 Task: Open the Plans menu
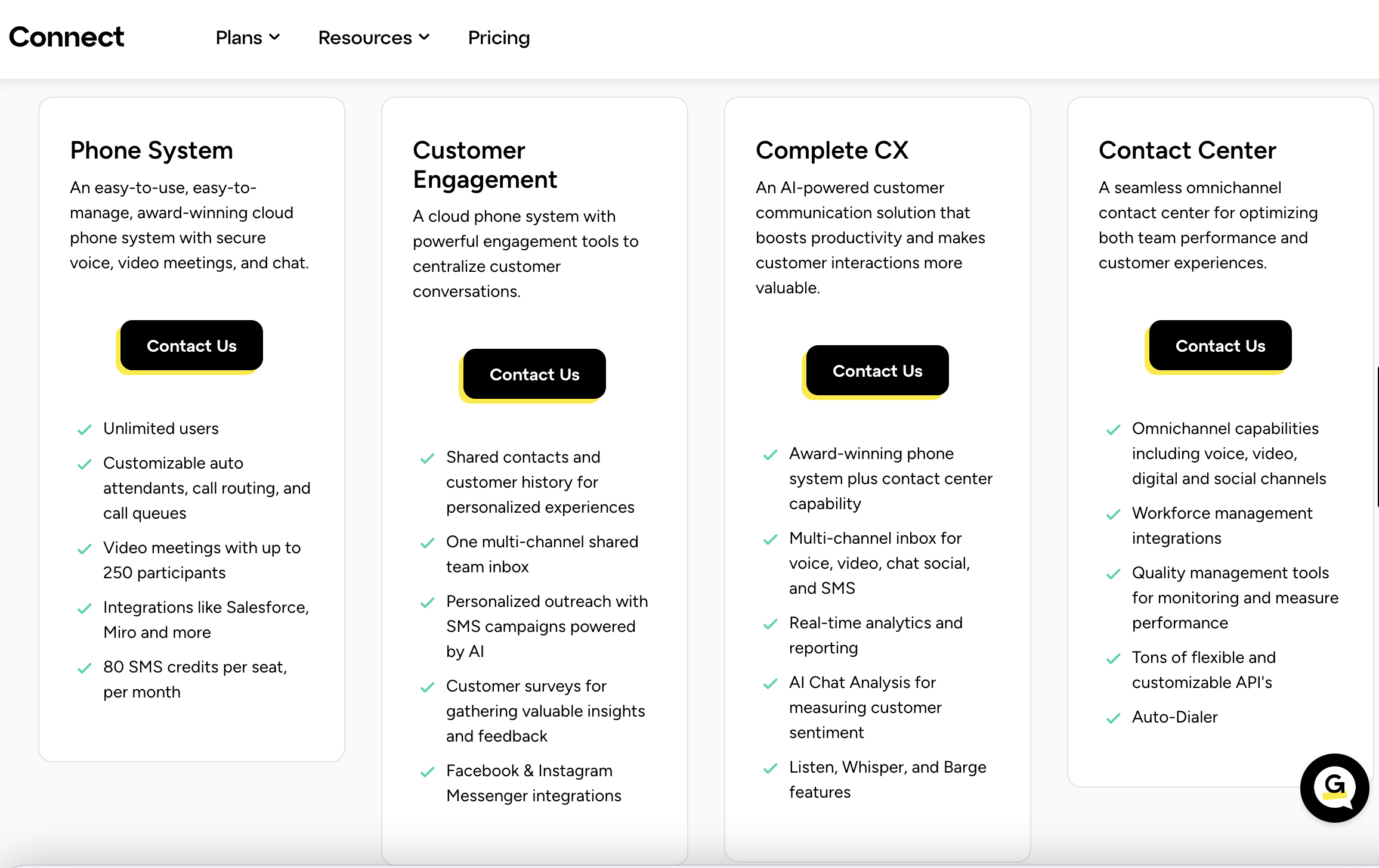click(x=239, y=38)
